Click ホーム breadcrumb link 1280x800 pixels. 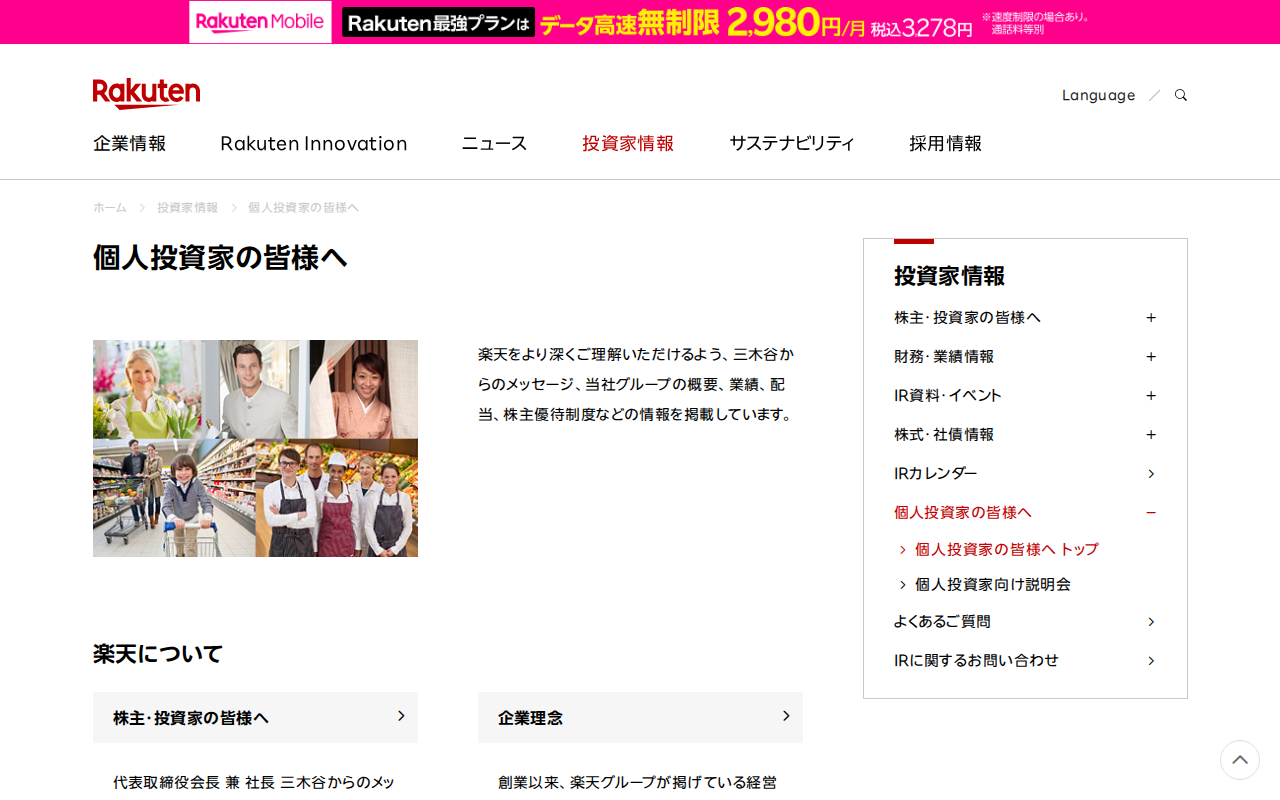[x=110, y=207]
